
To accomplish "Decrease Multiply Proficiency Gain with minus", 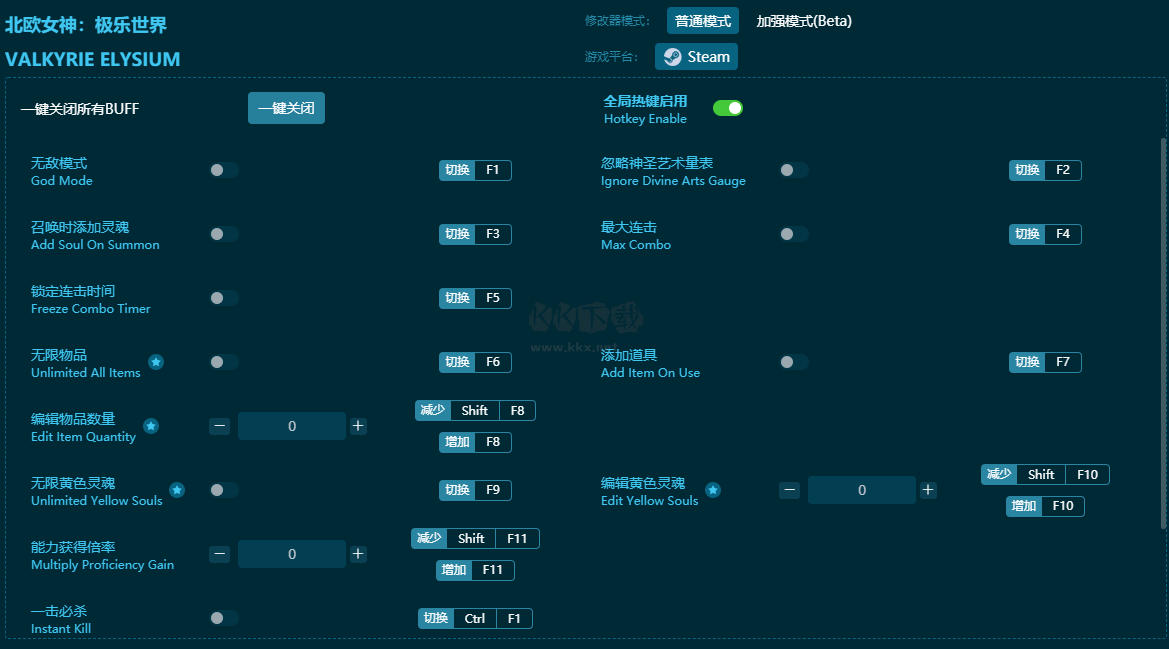I will pyautogui.click(x=219, y=554).
